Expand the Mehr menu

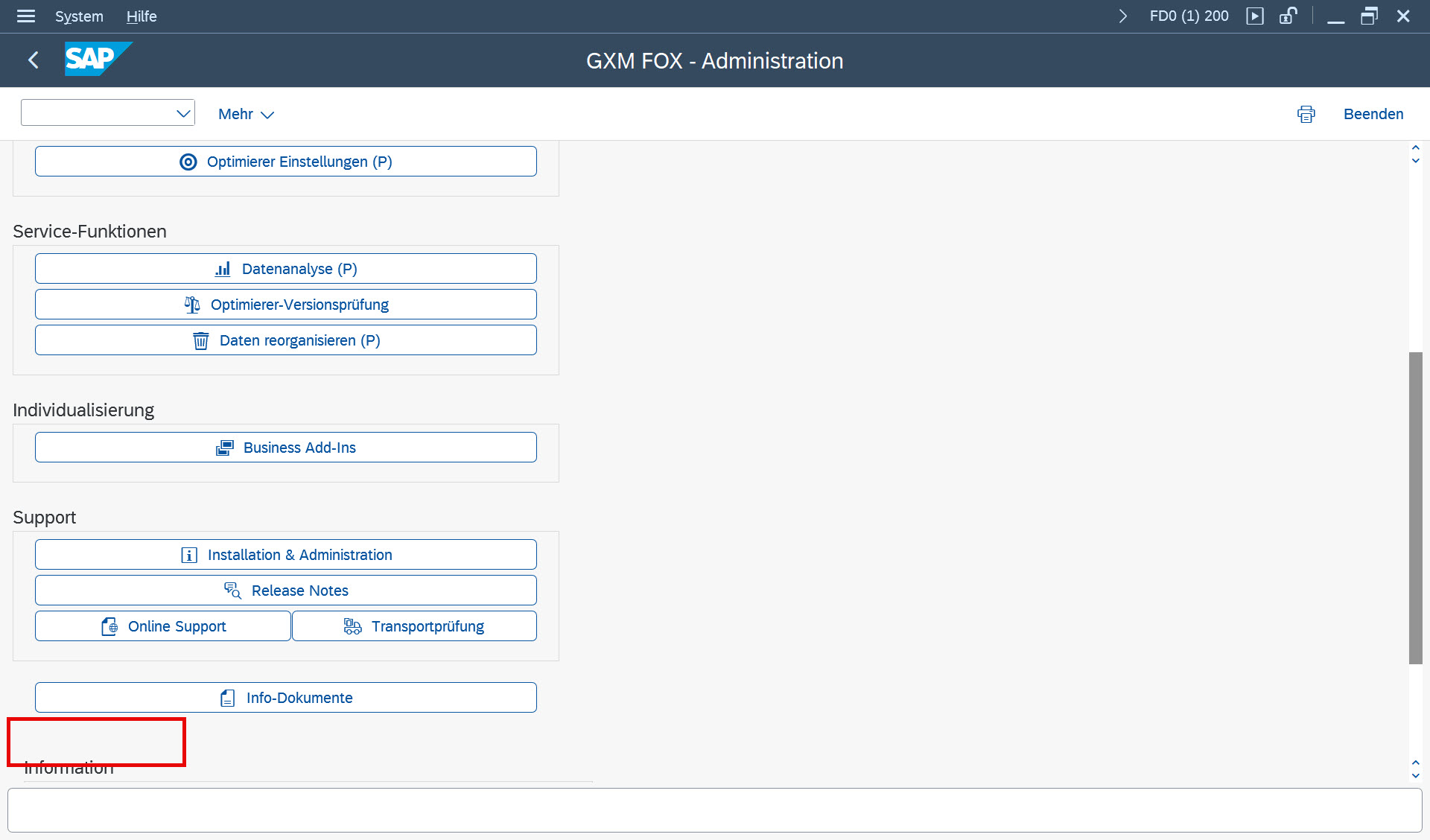(x=246, y=114)
